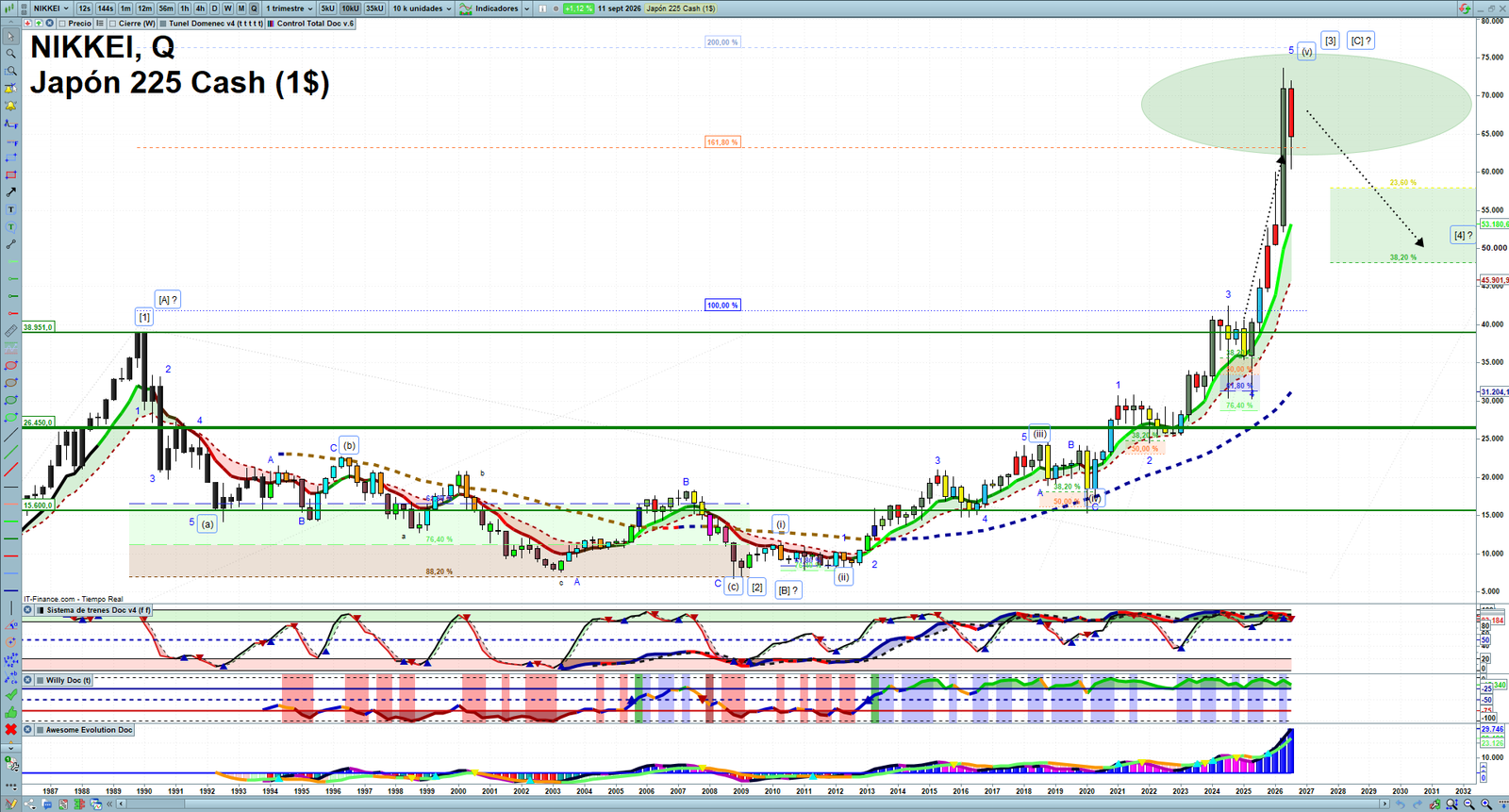The image size is (1509, 812).
Task: Toggle the square on Willy Doc panel
Action: [40, 680]
